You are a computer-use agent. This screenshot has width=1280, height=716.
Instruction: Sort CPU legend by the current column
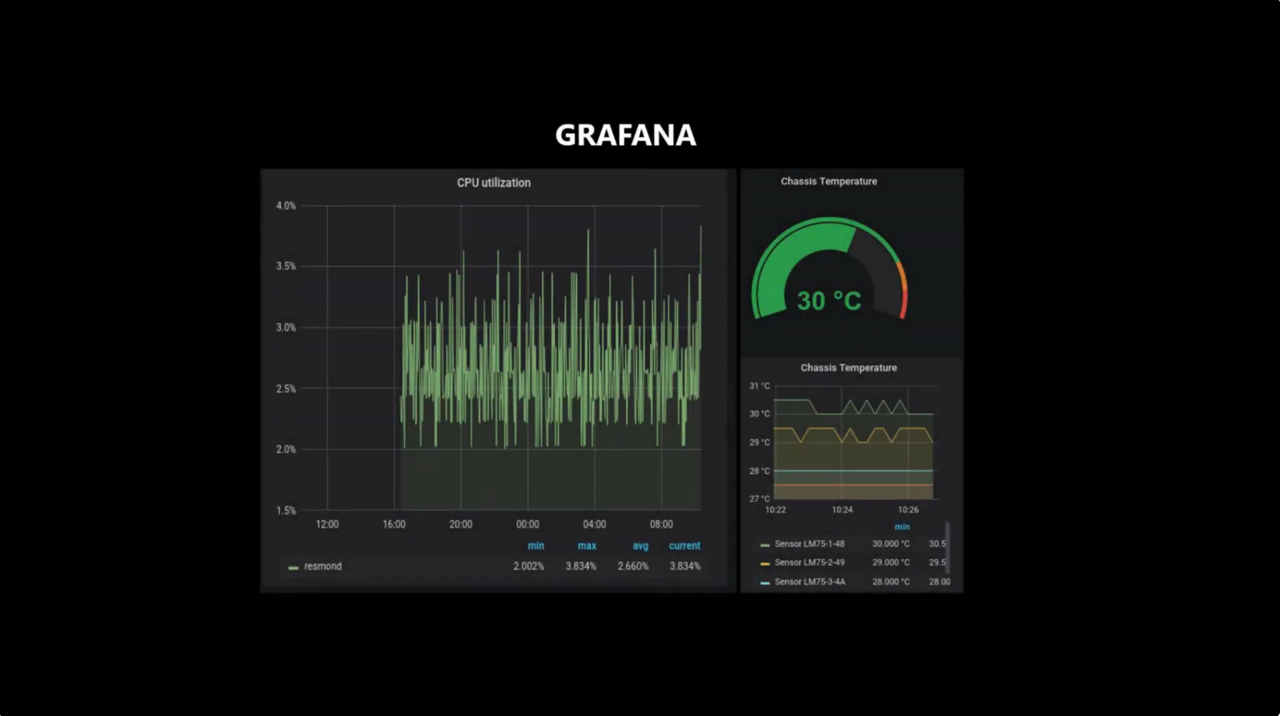click(684, 545)
